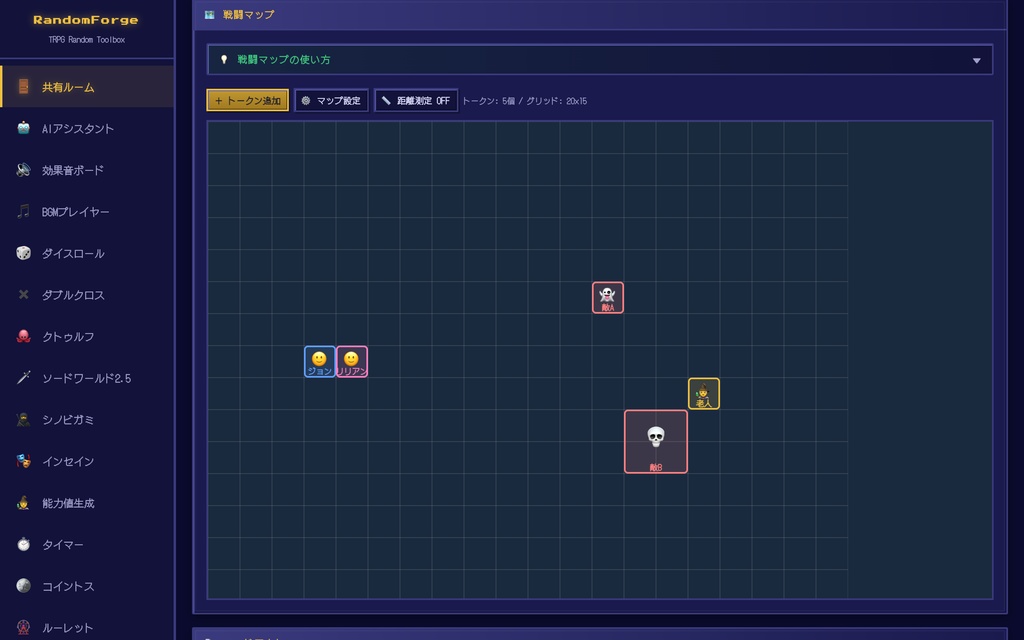Open インセイン sidebar entry
The width and height of the screenshot is (1024, 640).
pos(87,461)
